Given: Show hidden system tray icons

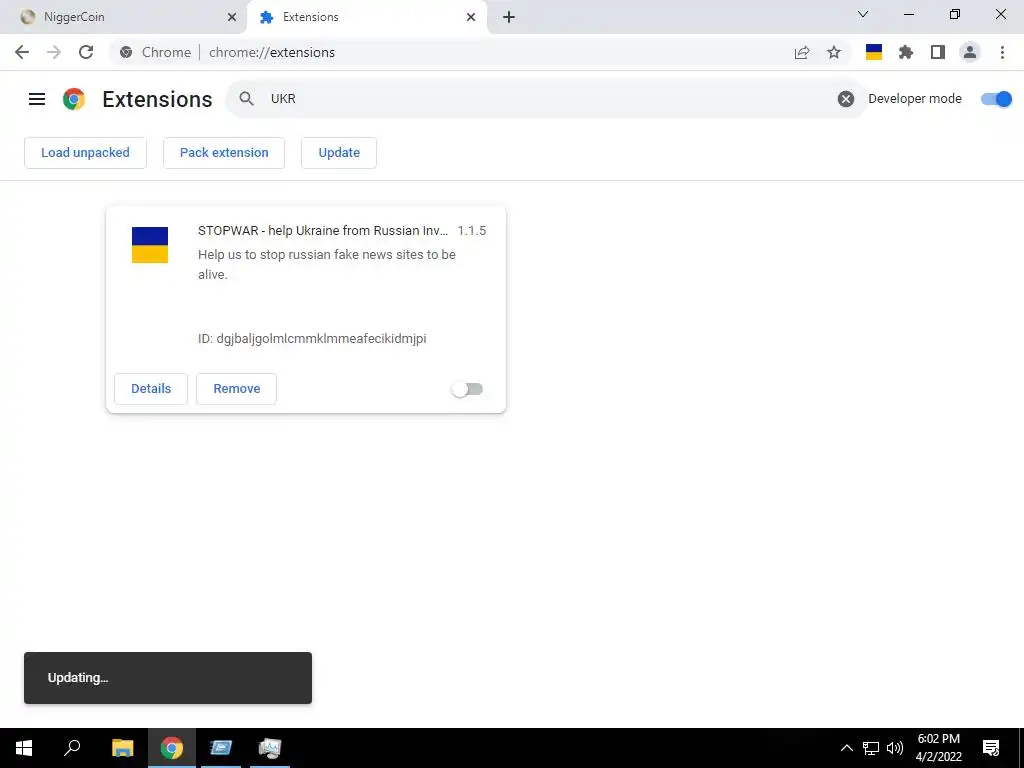Looking at the screenshot, I should pos(846,748).
